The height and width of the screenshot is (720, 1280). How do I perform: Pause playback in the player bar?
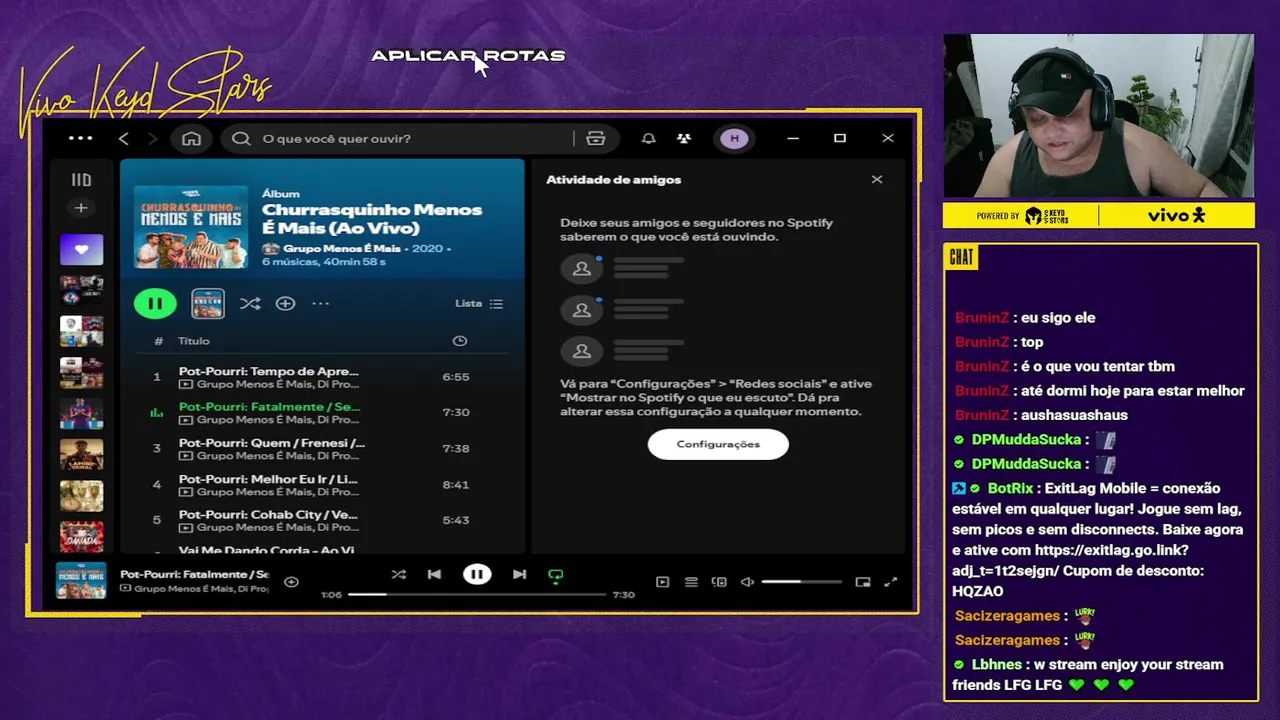[477, 574]
